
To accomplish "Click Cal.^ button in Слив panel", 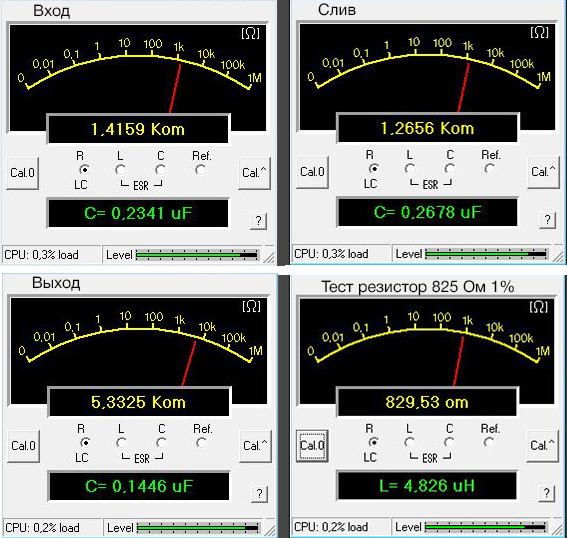I will point(543,172).
